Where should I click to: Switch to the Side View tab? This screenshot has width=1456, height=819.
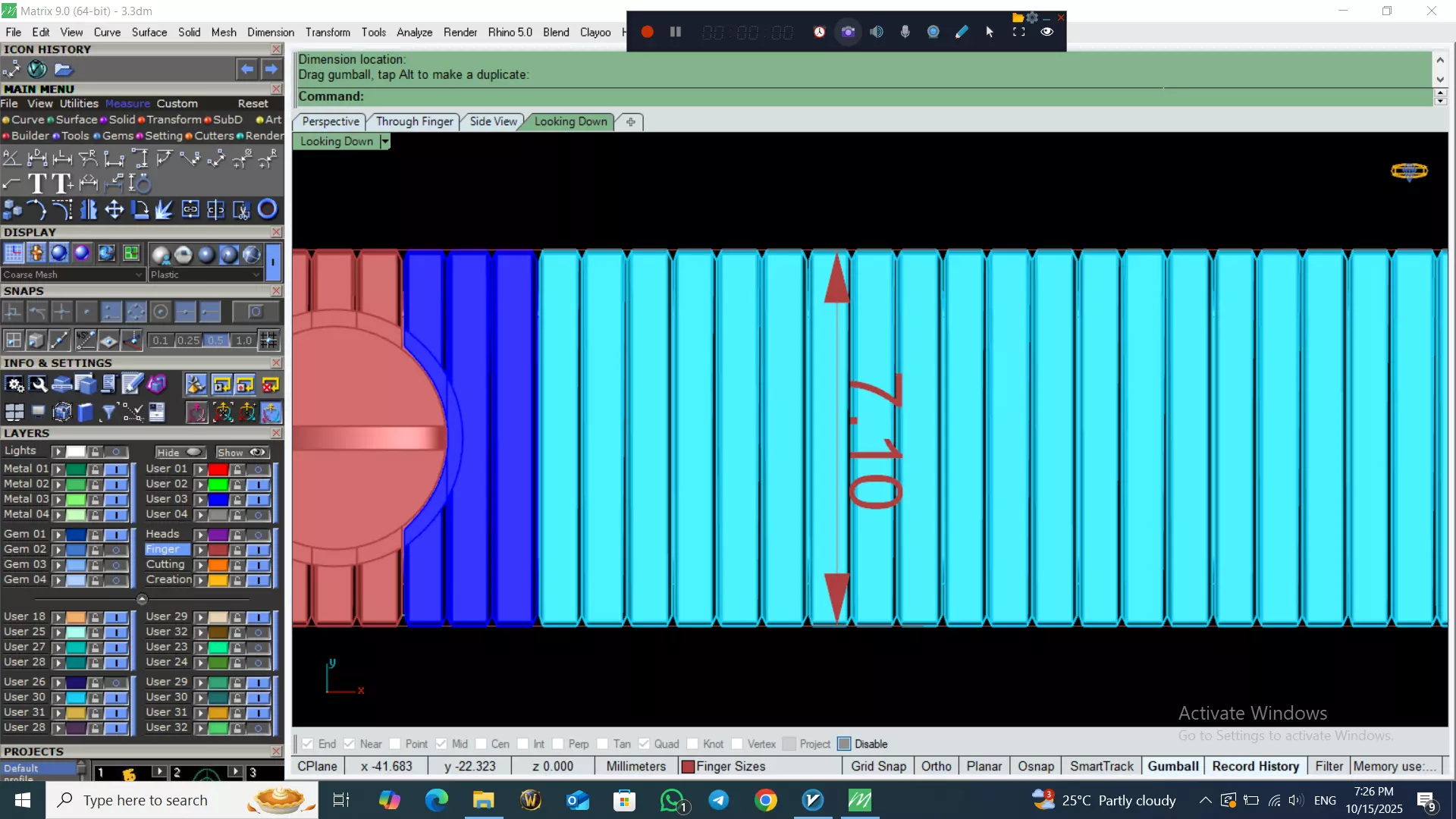493,121
